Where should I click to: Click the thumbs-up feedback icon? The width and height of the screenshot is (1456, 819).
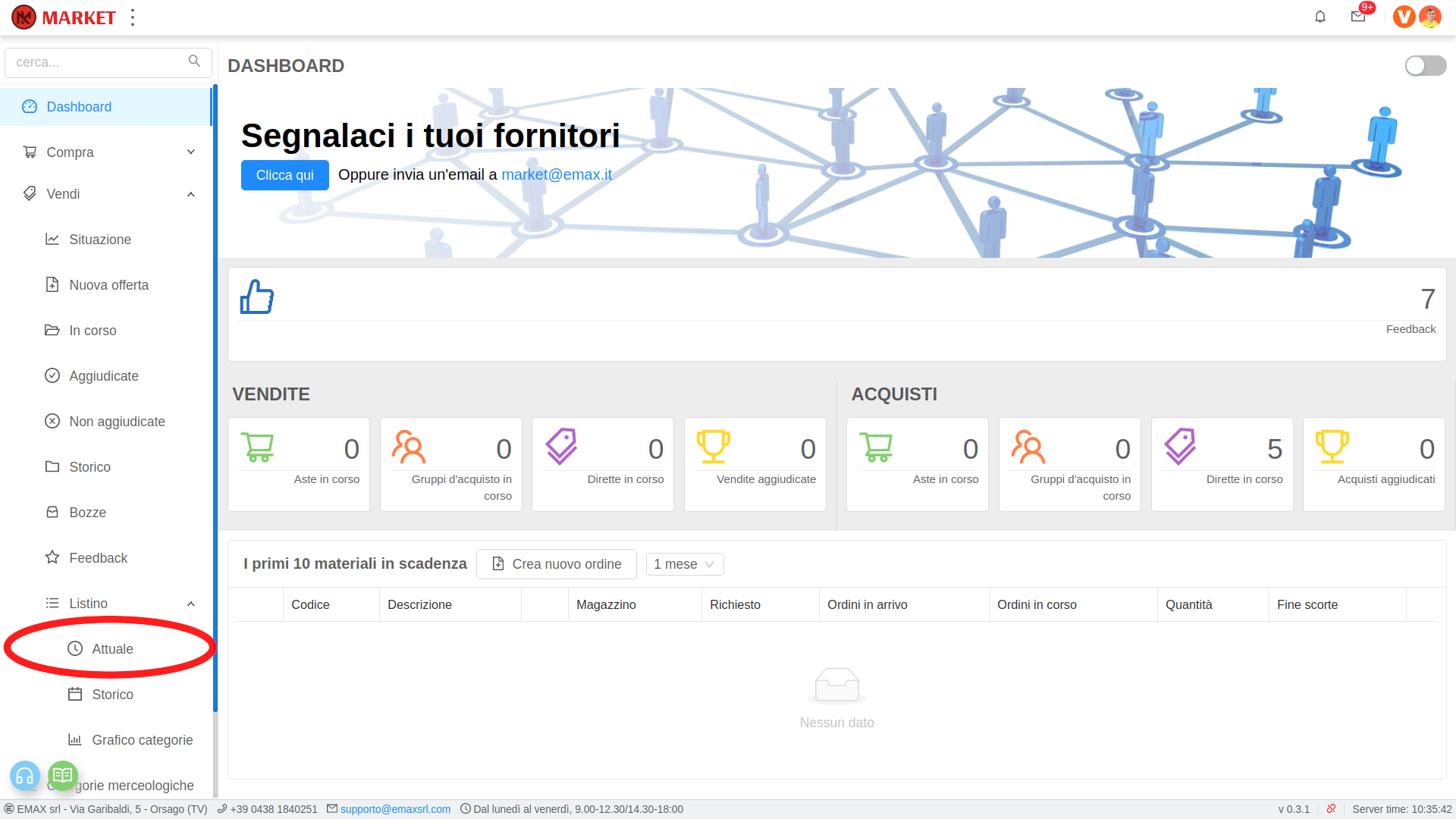point(257,297)
